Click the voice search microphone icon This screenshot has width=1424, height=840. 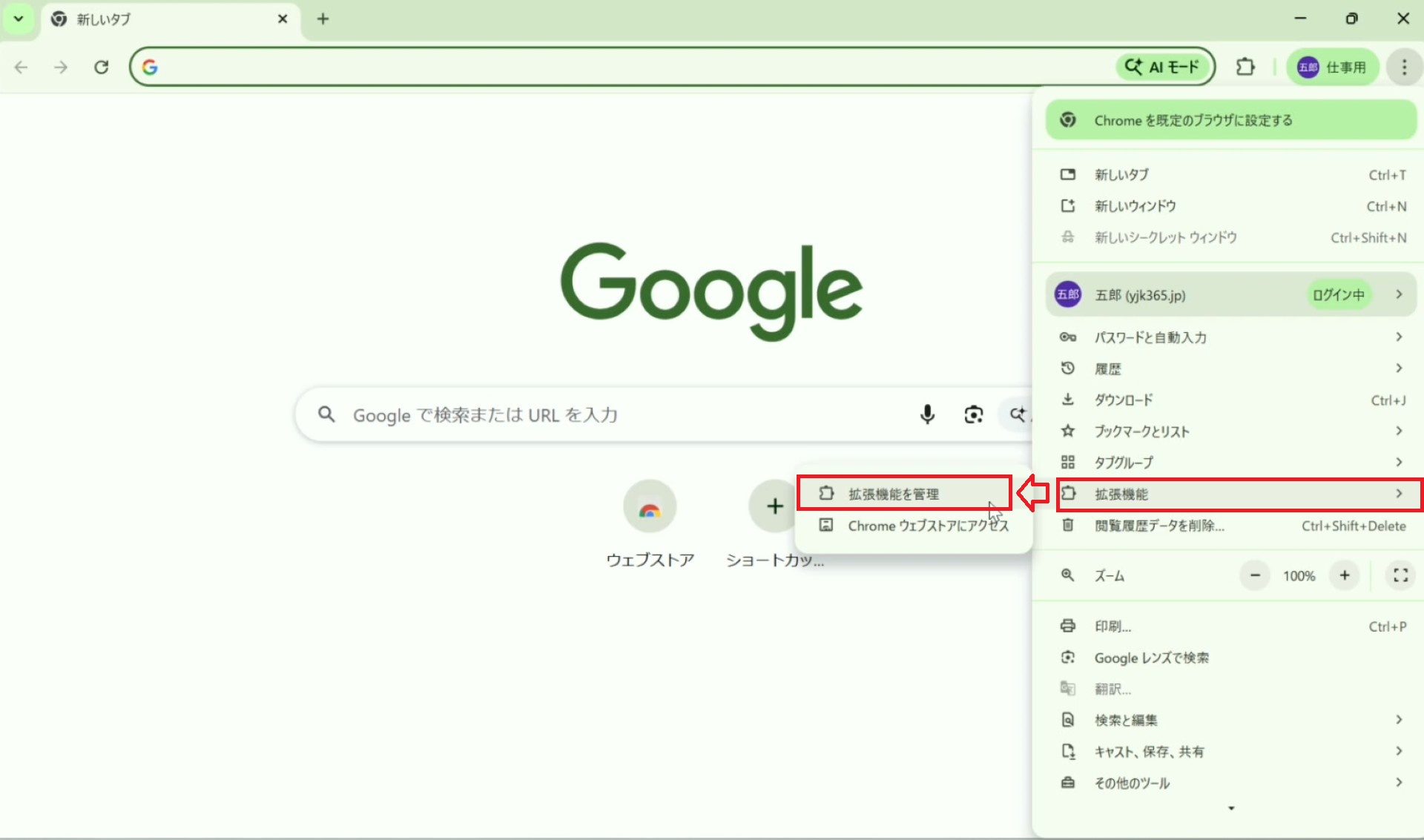click(927, 414)
